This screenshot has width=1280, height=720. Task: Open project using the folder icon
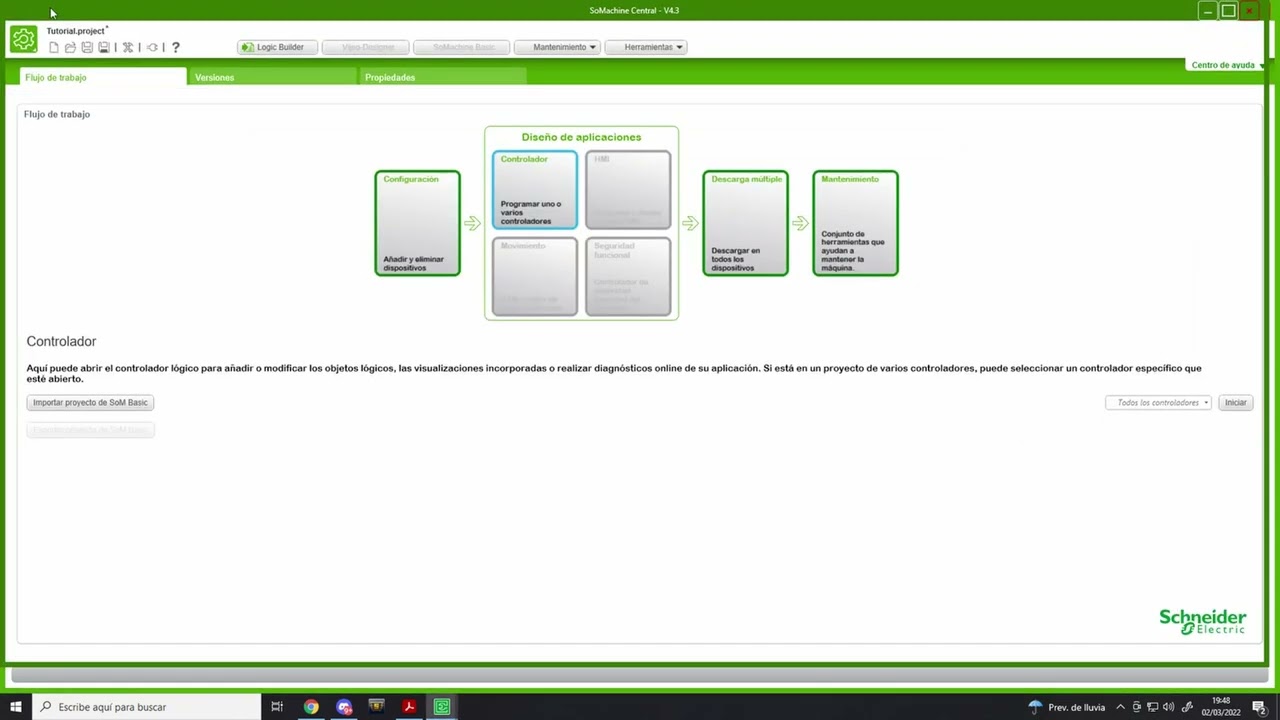point(70,47)
